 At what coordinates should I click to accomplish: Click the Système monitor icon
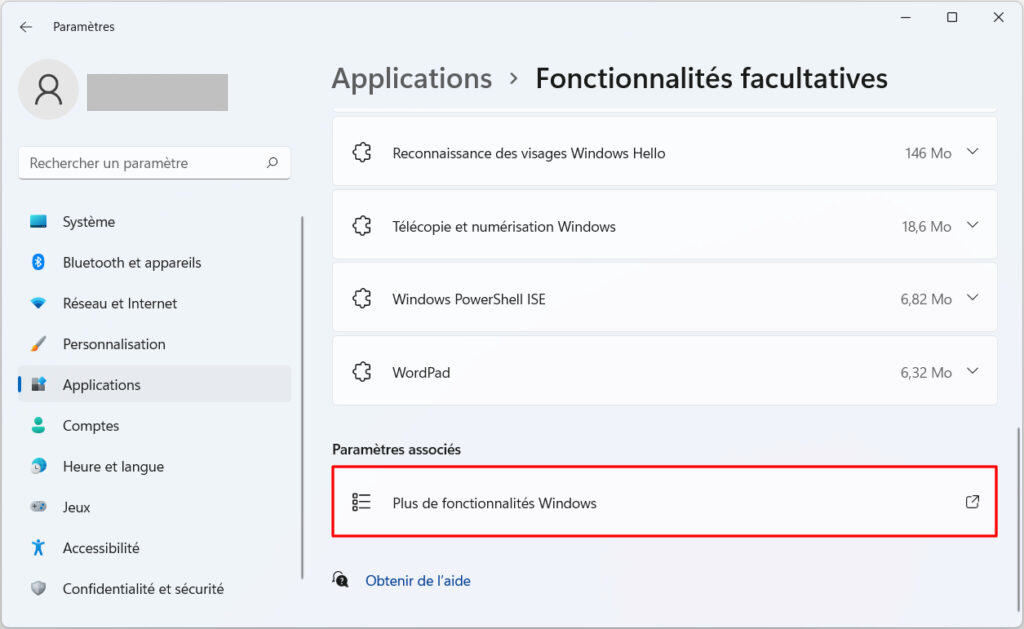[39, 221]
